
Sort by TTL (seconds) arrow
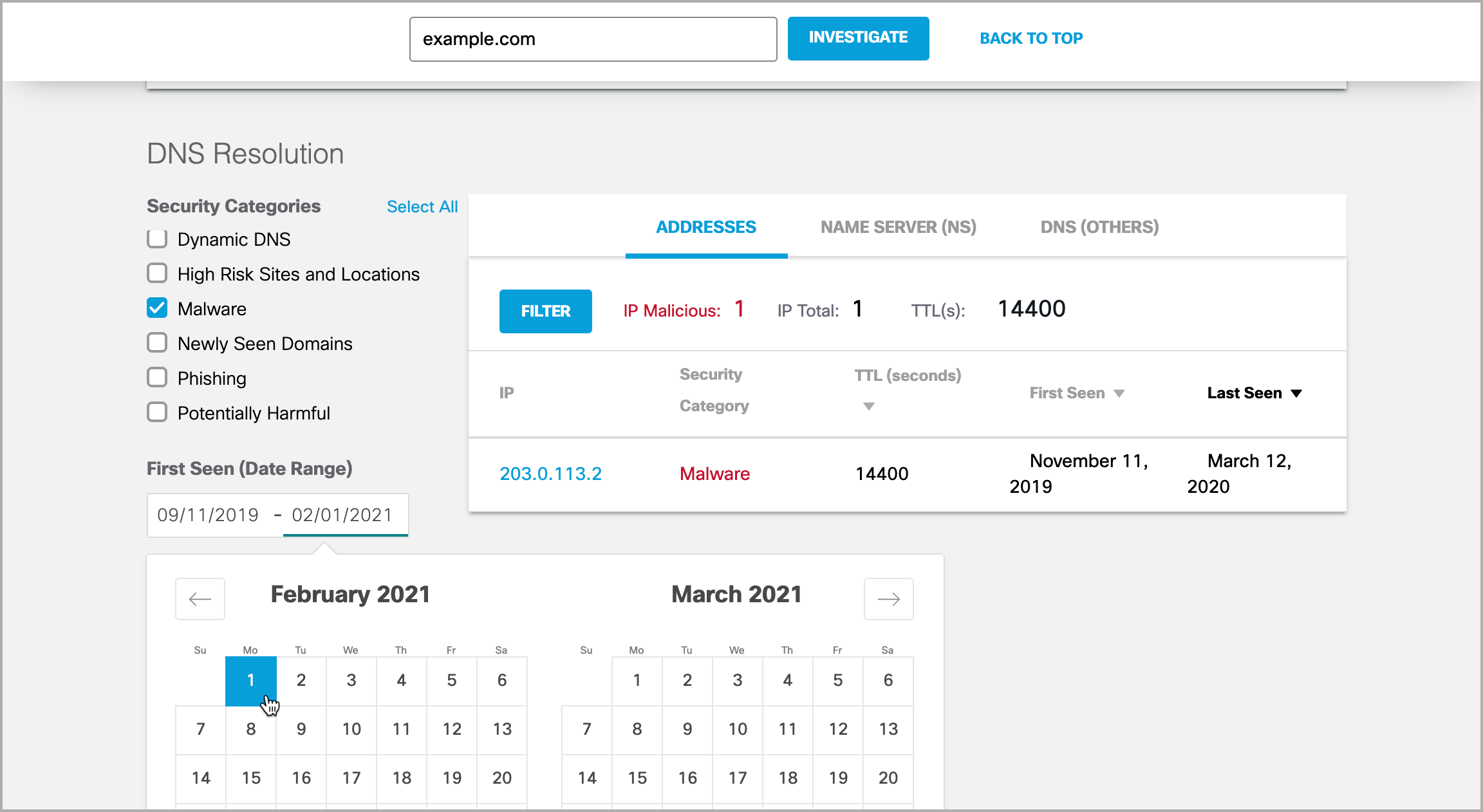(x=869, y=406)
